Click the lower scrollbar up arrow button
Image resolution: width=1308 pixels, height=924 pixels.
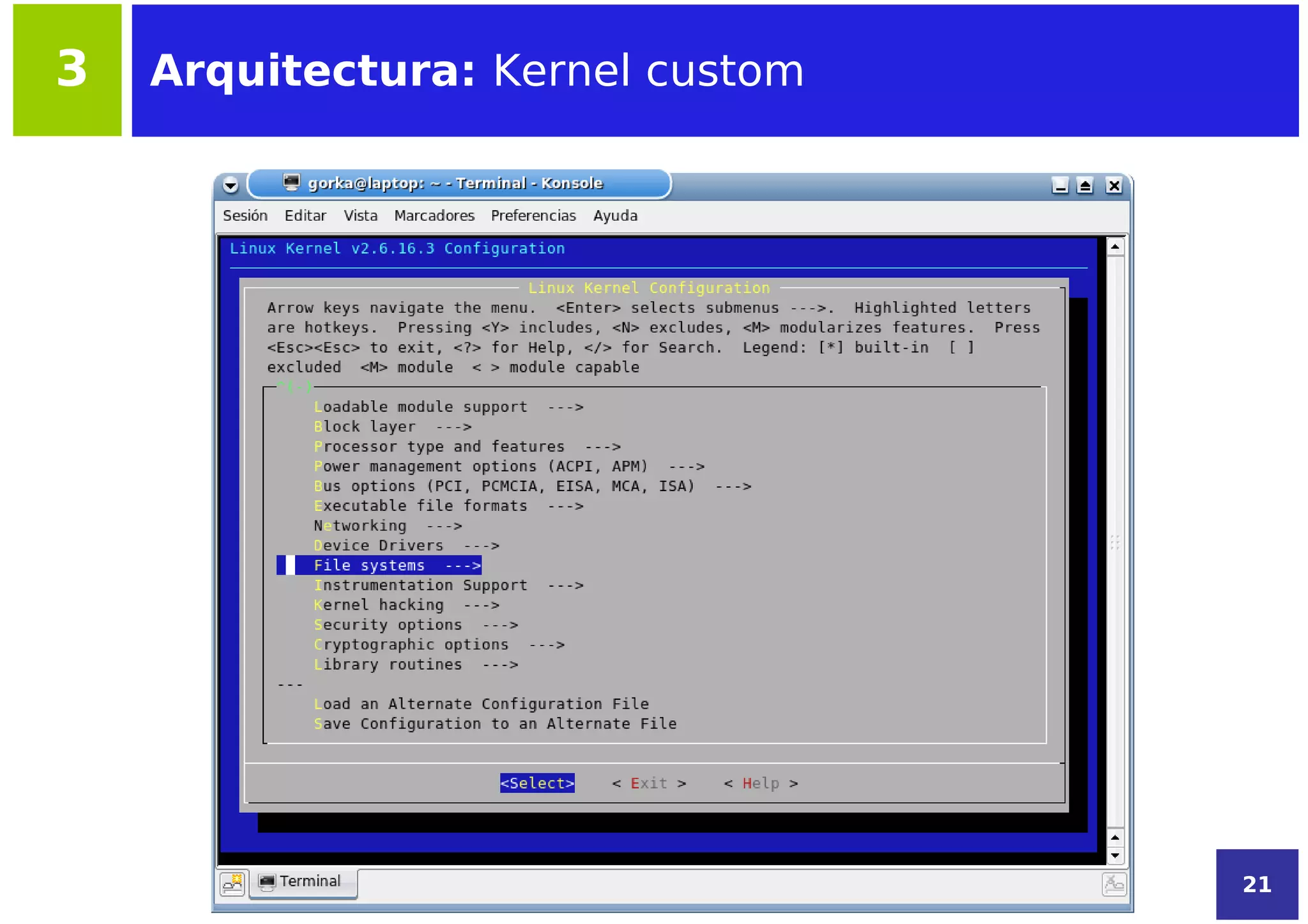[x=1115, y=838]
